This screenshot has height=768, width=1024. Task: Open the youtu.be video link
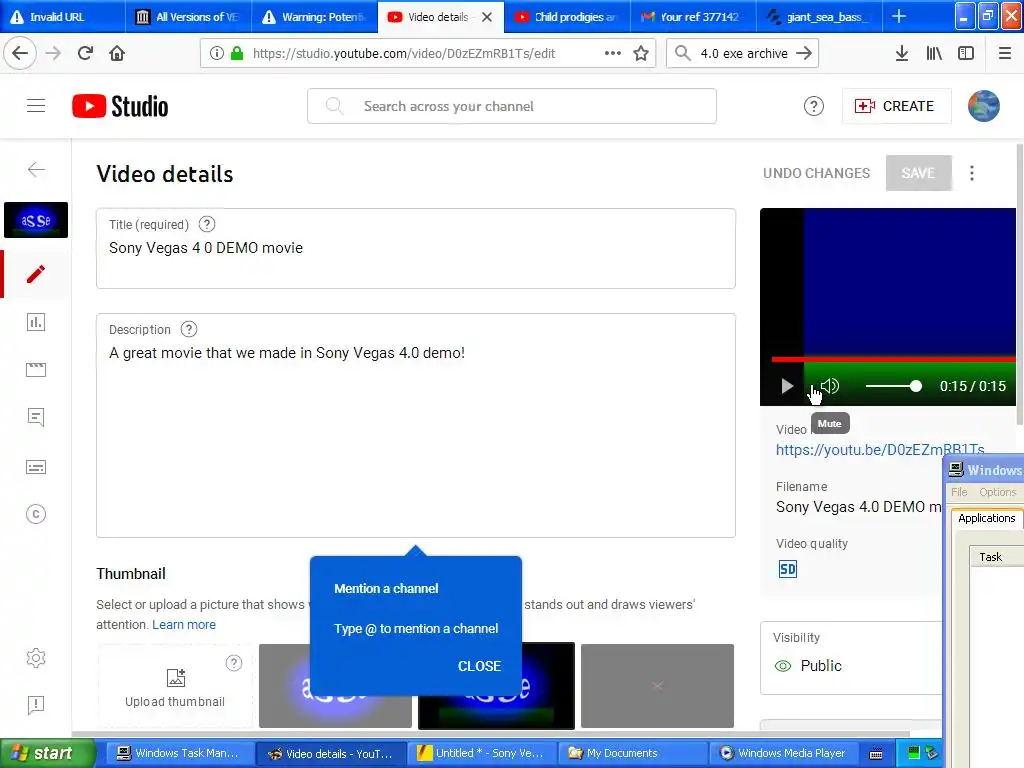click(880, 449)
